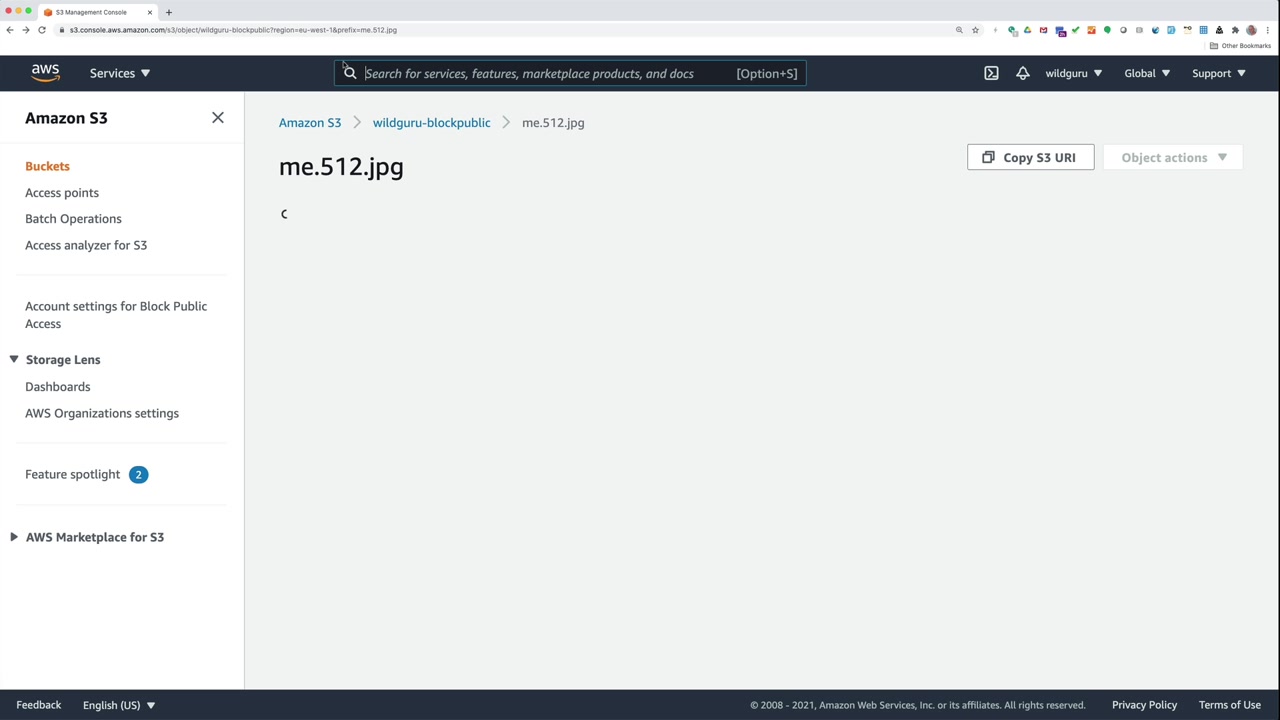Click the browser address bar URL
This screenshot has width=1280, height=720.
click(x=233, y=30)
